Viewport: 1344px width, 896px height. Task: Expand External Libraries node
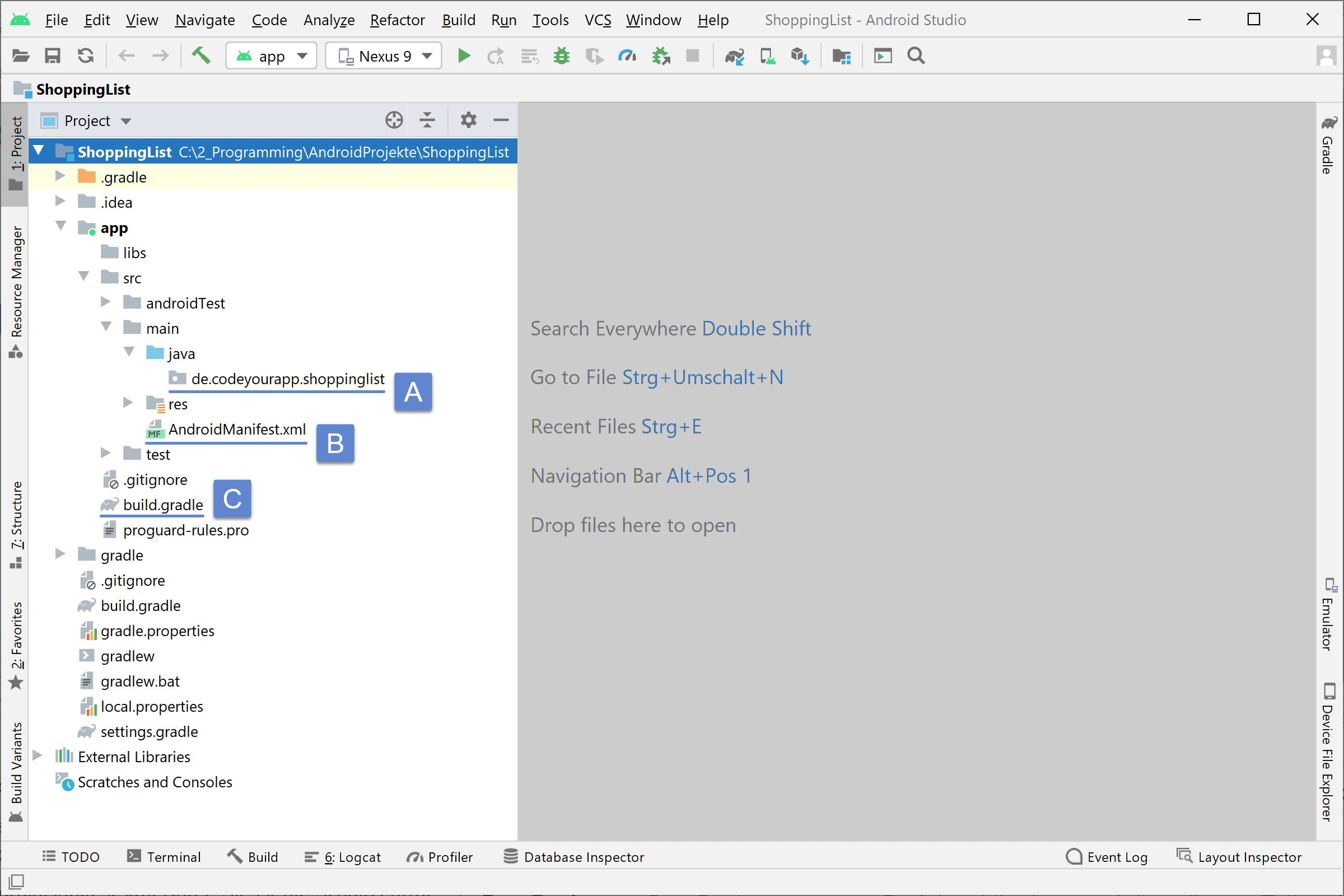click(38, 755)
